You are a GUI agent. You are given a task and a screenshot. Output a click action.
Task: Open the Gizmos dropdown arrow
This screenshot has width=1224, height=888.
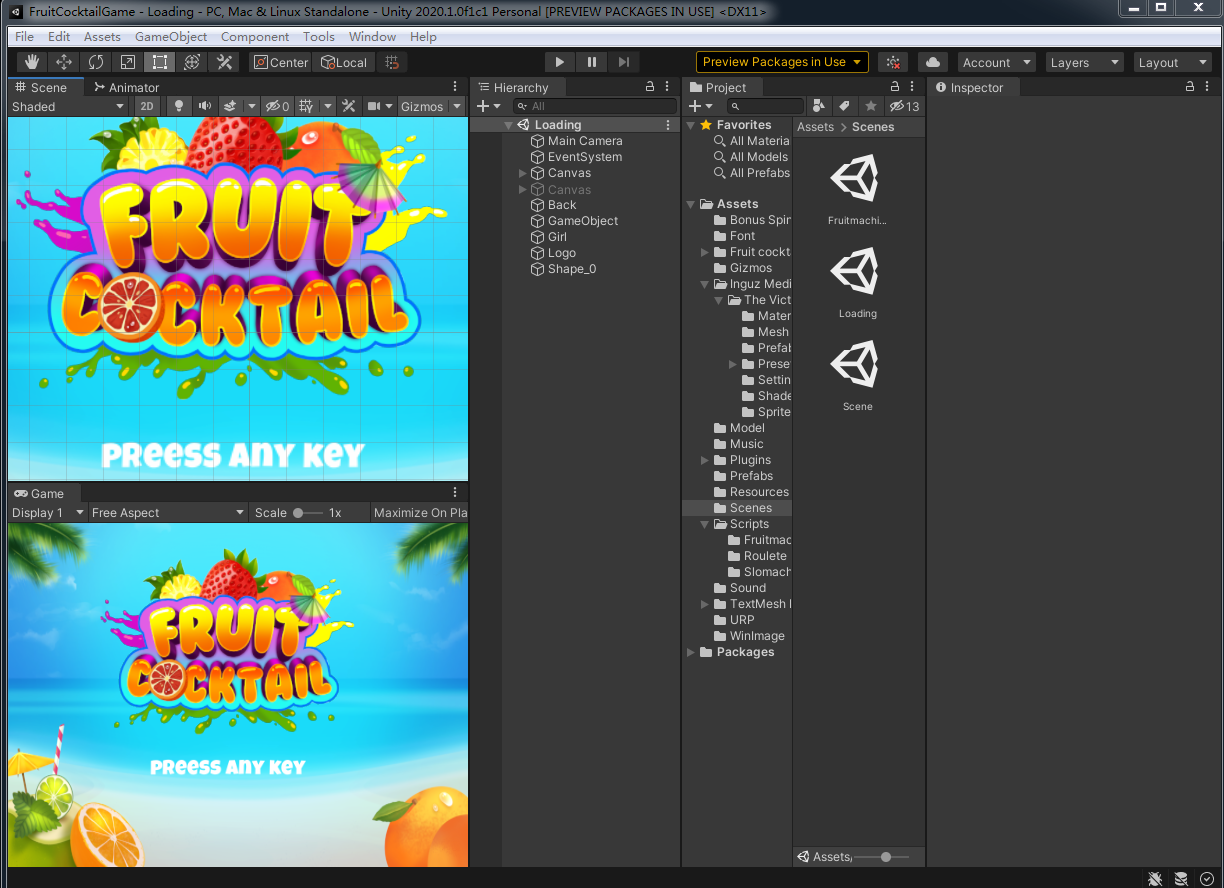click(x=457, y=106)
